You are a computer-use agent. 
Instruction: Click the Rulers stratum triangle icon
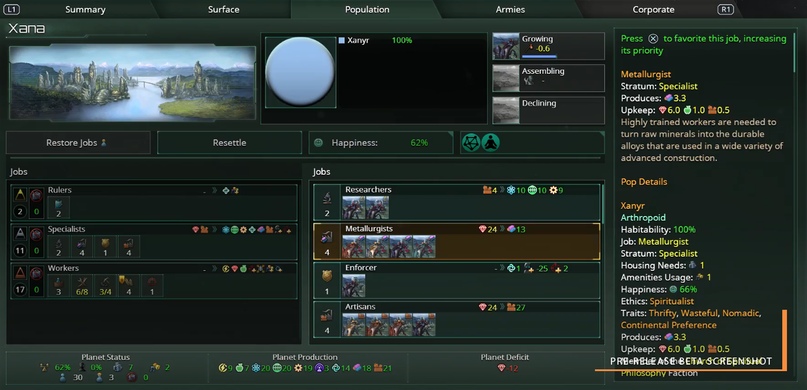click(20, 194)
